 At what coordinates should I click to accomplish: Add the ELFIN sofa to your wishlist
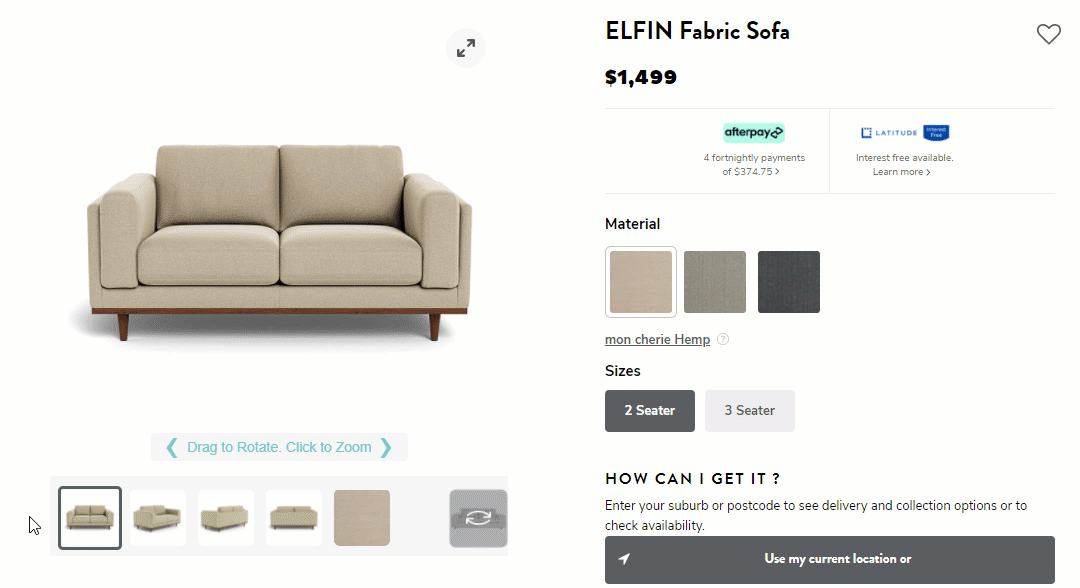pos(1048,33)
